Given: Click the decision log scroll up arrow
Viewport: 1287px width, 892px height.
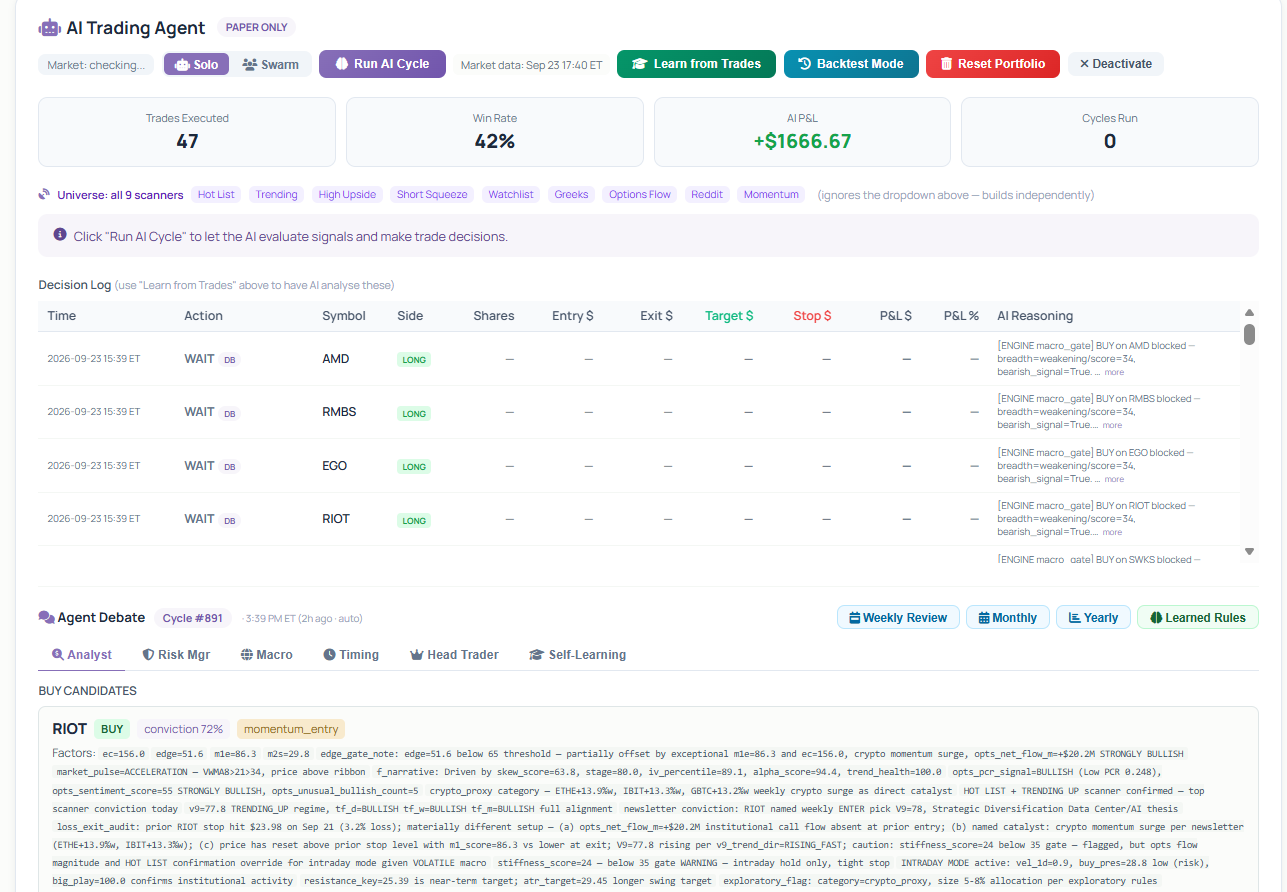Looking at the screenshot, I should [1249, 313].
